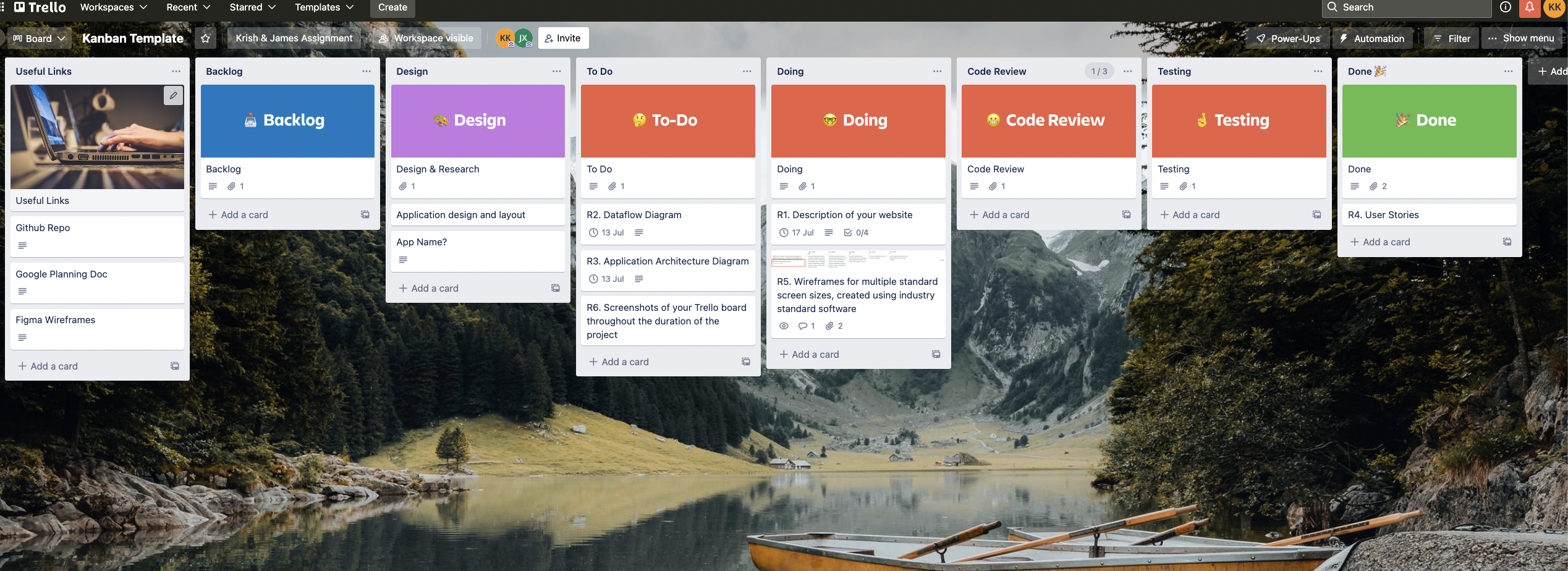This screenshot has height=571, width=1568.
Task: Open Krish & James Assignment workspace
Action: 294,38
